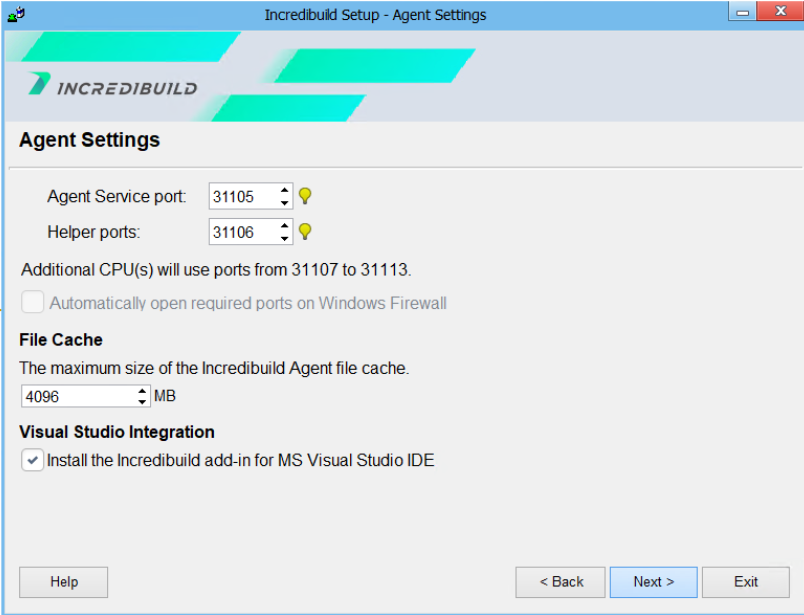Open Help for Agent Settings
This screenshot has width=804, height=615.
[x=64, y=582]
